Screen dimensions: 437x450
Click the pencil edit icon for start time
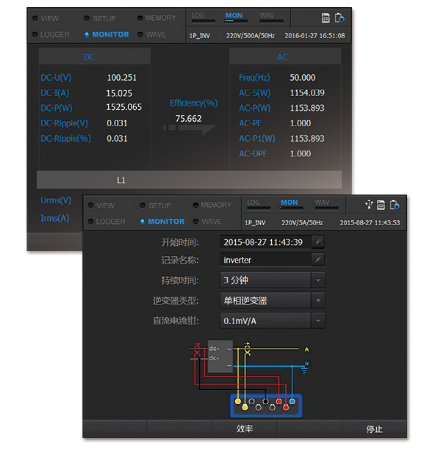coord(318,241)
